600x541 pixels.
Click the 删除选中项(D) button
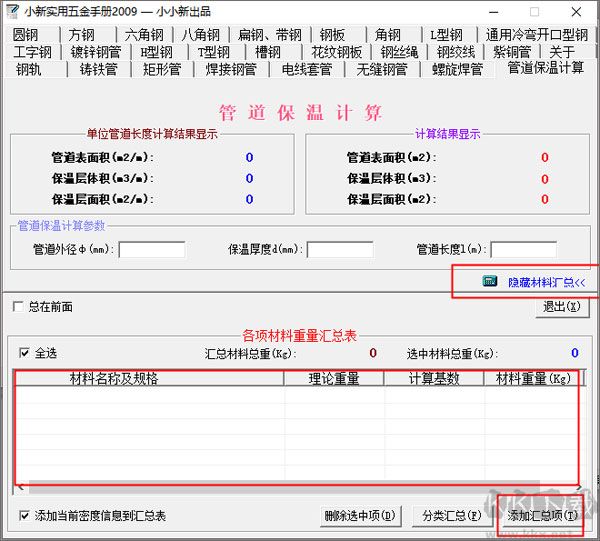360,516
